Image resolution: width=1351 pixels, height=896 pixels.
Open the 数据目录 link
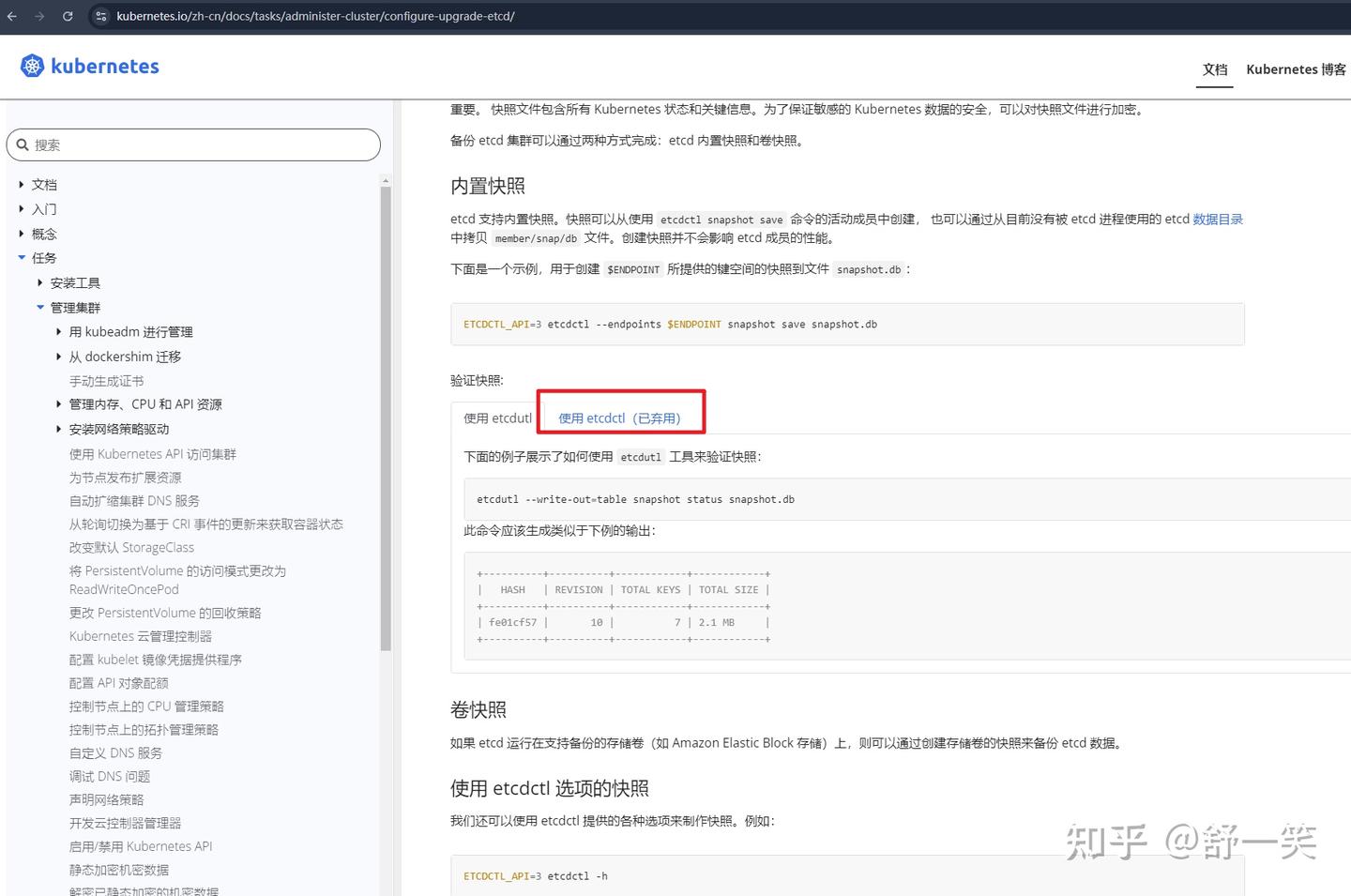(x=1217, y=219)
